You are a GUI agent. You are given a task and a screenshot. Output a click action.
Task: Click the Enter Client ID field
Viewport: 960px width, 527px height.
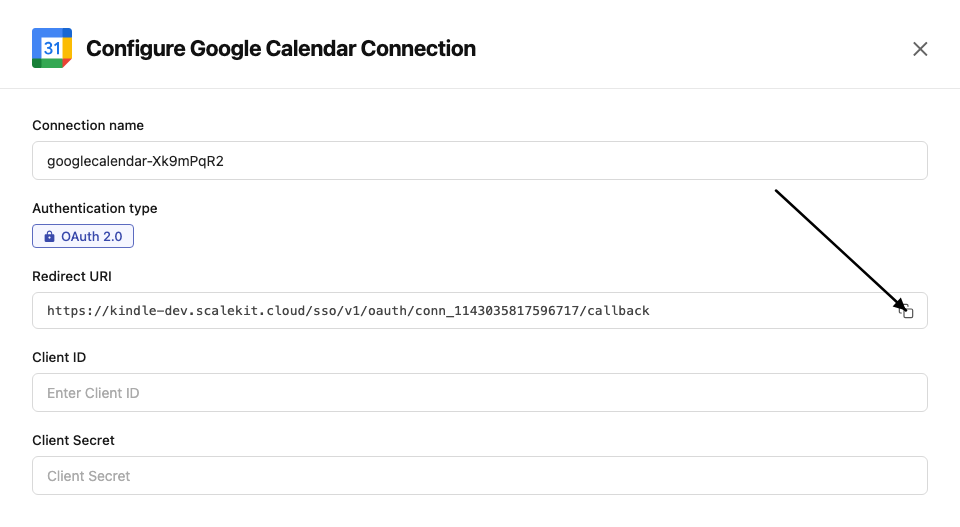480,393
